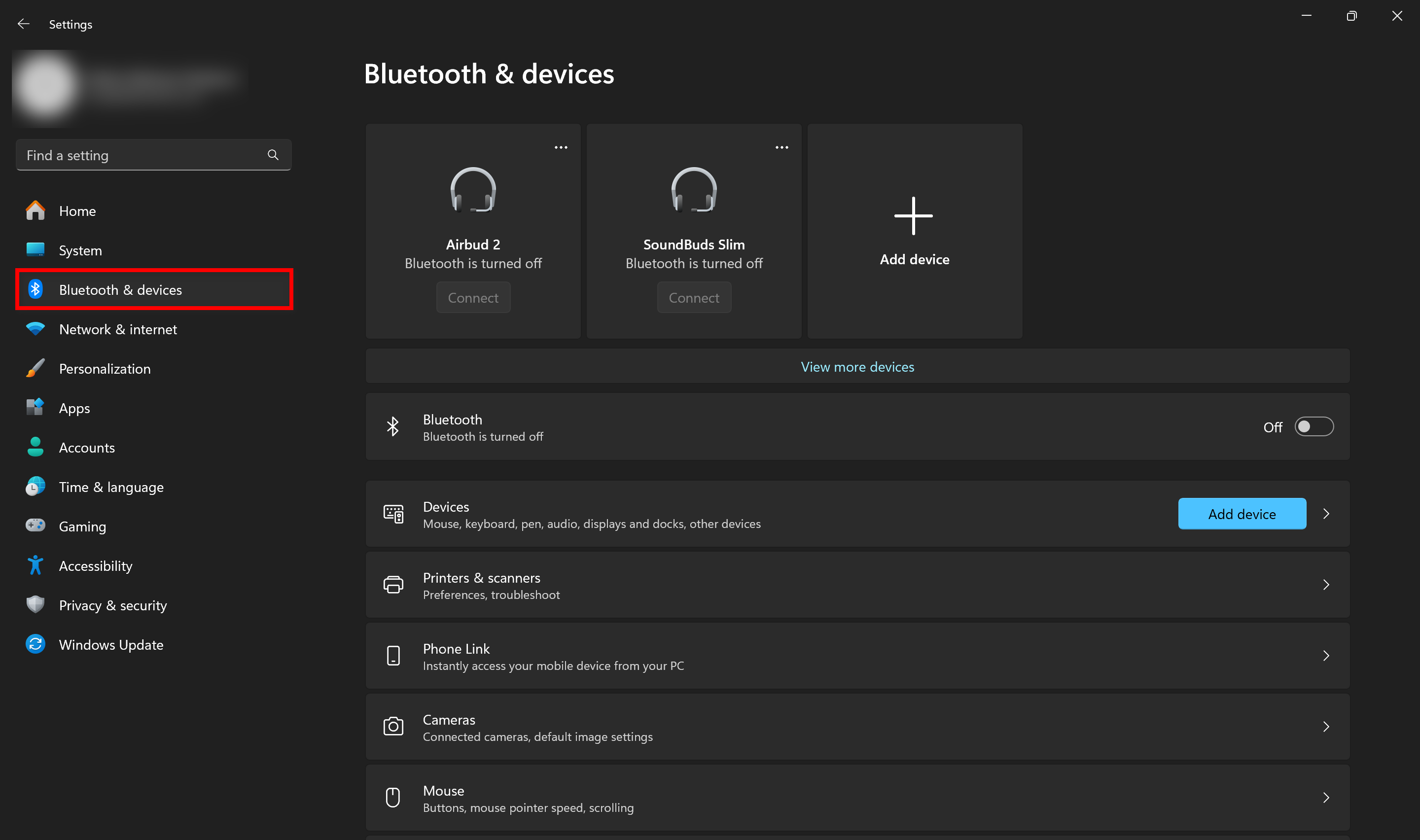Open Accessibility settings from sidebar
Image resolution: width=1420 pixels, height=840 pixels.
[95, 565]
